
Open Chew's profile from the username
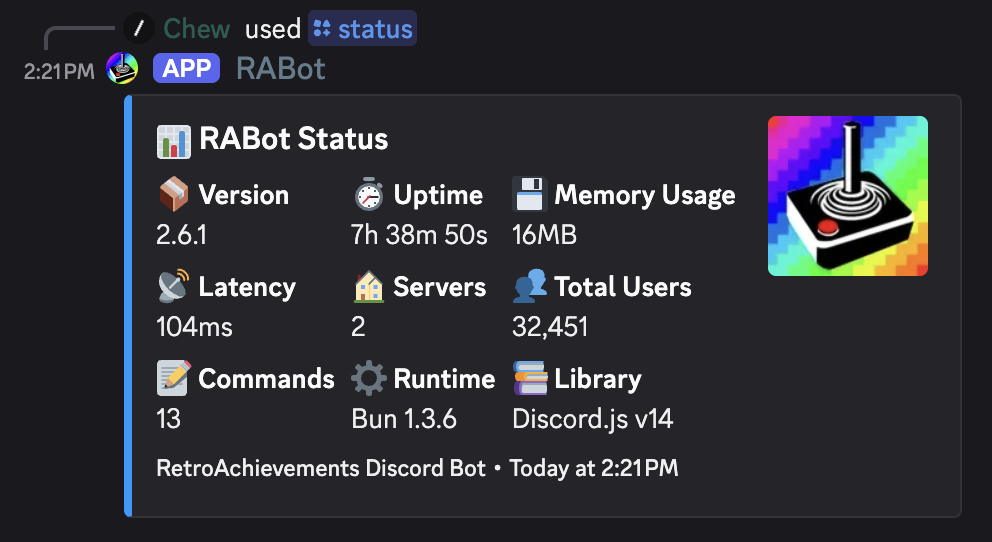pos(197,28)
